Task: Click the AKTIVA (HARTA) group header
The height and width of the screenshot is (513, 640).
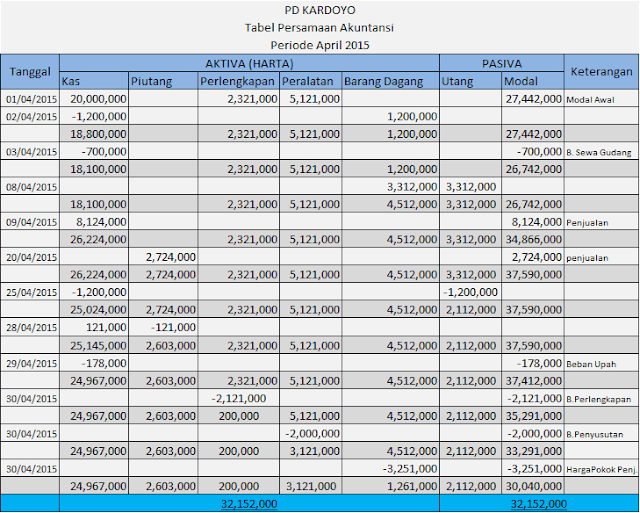Action: [249, 63]
